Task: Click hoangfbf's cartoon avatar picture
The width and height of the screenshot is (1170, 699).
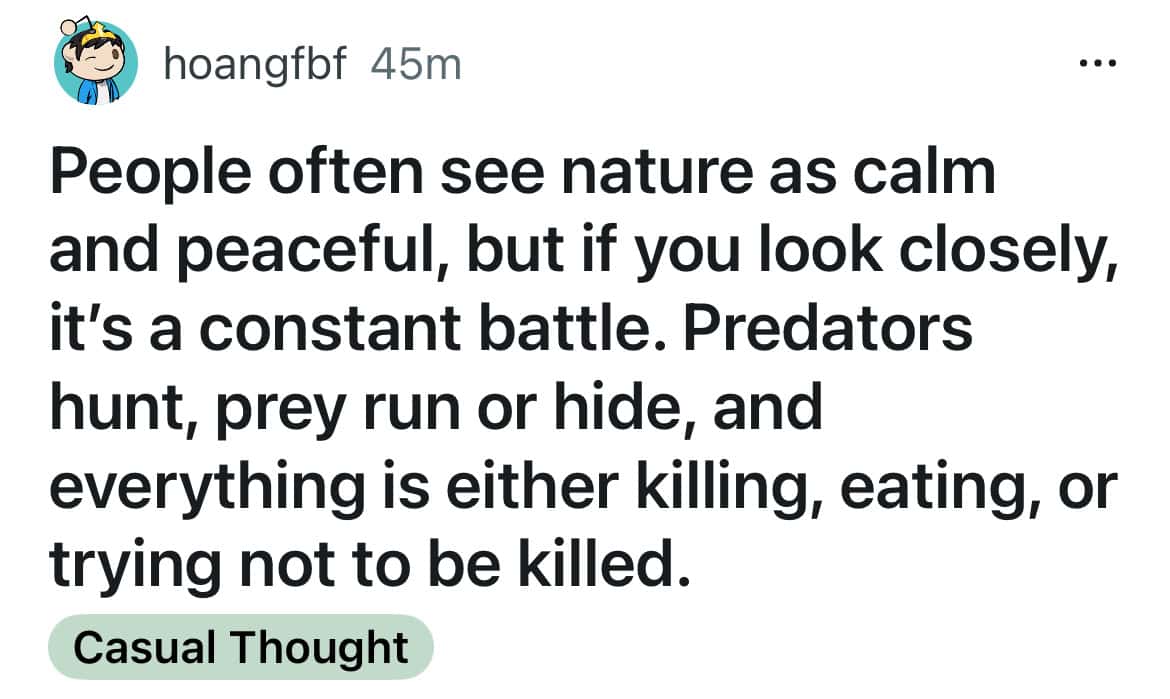Action: pos(95,64)
